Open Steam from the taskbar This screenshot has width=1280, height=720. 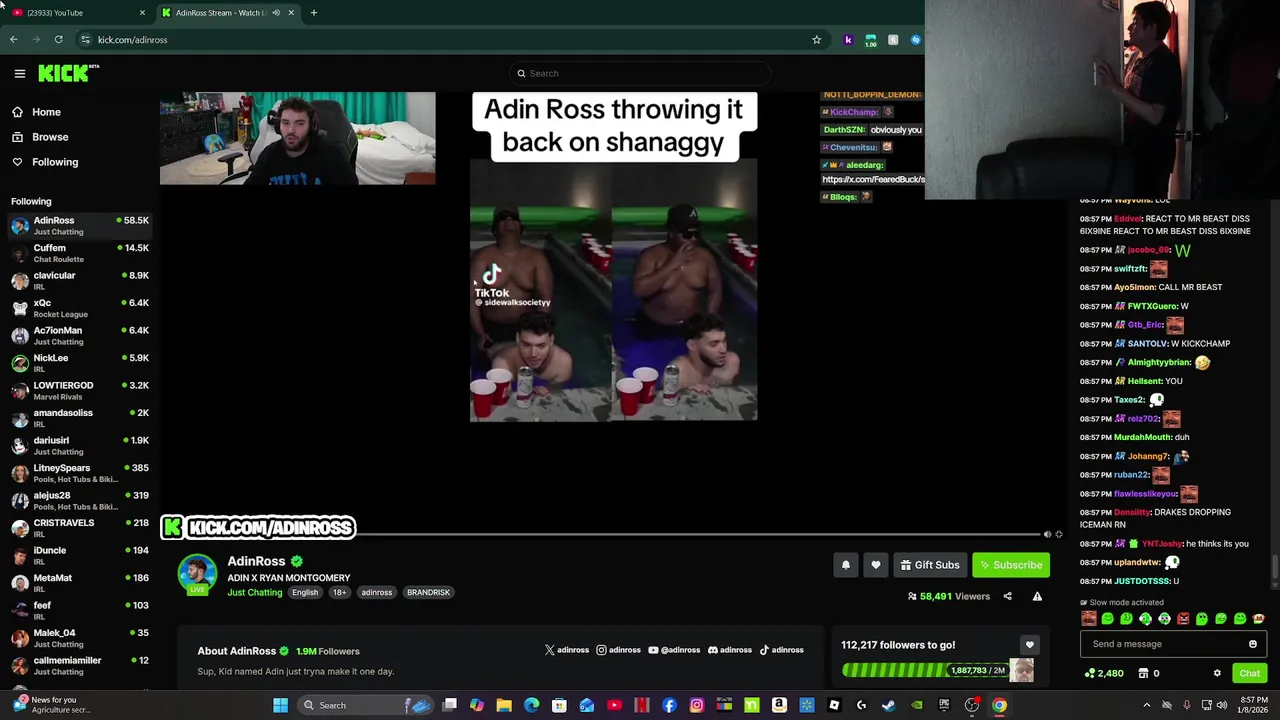pyautogui.click(x=888, y=705)
